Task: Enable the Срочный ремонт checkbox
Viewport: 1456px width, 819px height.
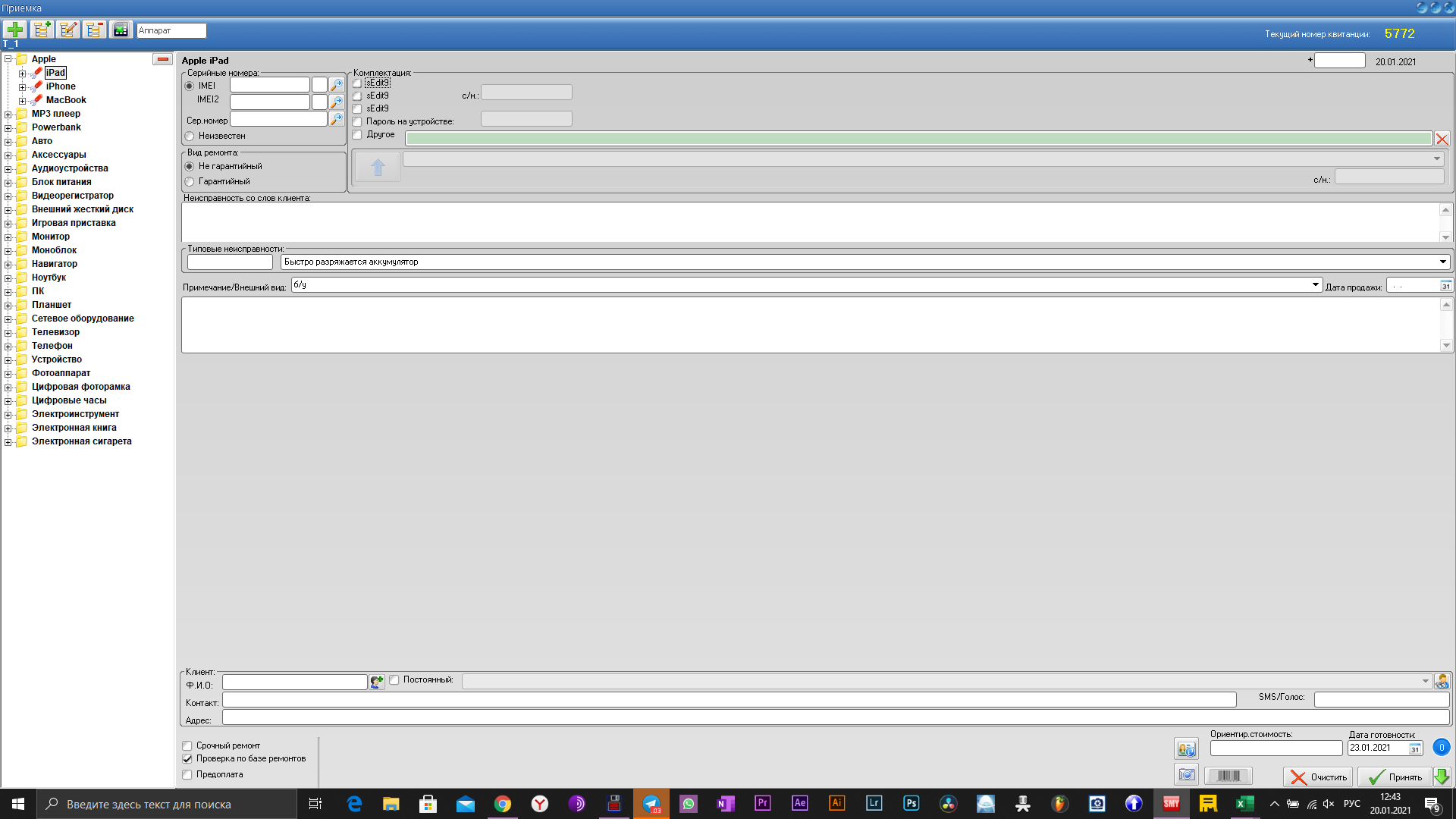Action: tap(187, 745)
